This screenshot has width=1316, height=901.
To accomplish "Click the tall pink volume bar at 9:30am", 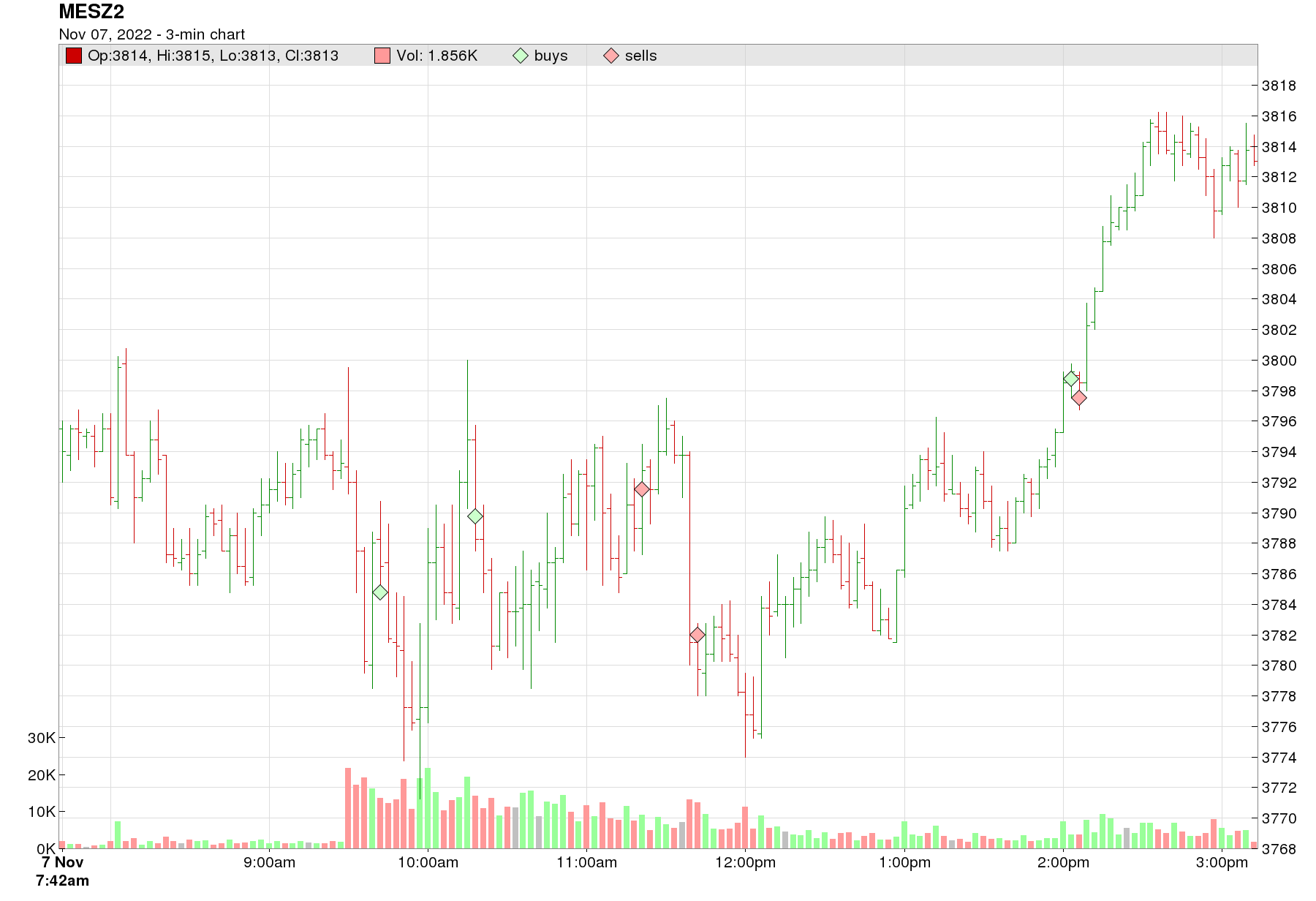I will (x=348, y=808).
